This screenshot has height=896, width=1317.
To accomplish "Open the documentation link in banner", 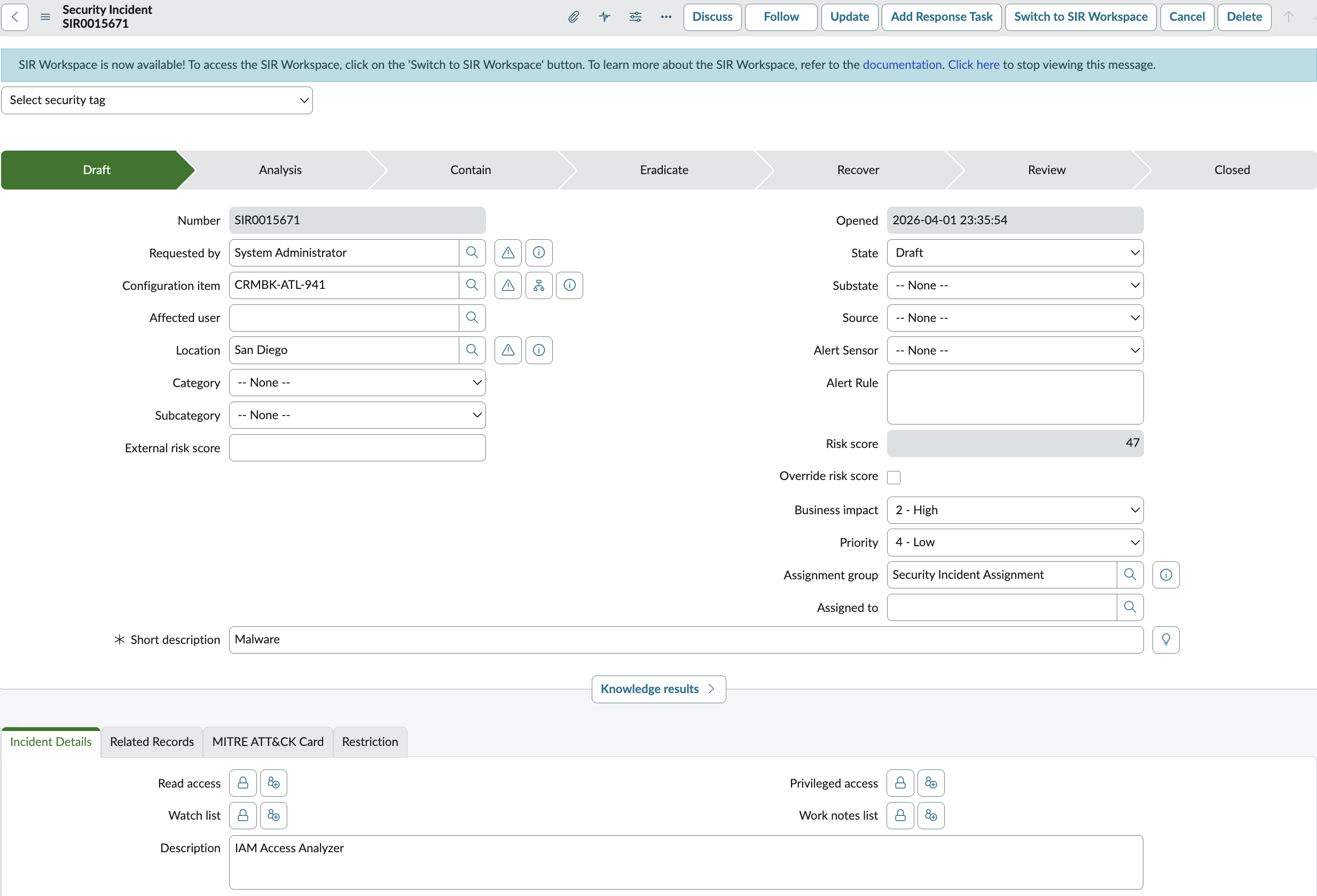I will pos(902,65).
